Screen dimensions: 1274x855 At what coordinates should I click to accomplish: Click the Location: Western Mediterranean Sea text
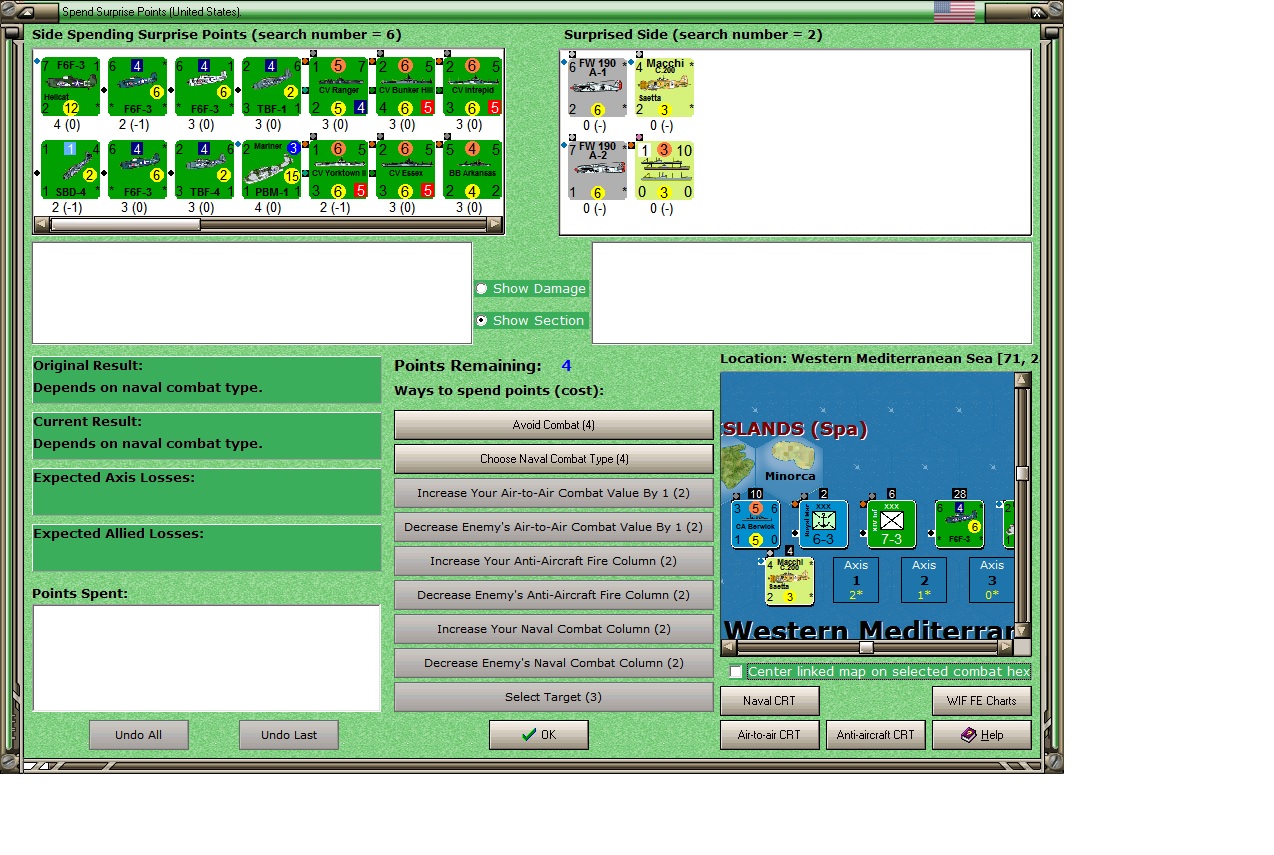click(879, 358)
